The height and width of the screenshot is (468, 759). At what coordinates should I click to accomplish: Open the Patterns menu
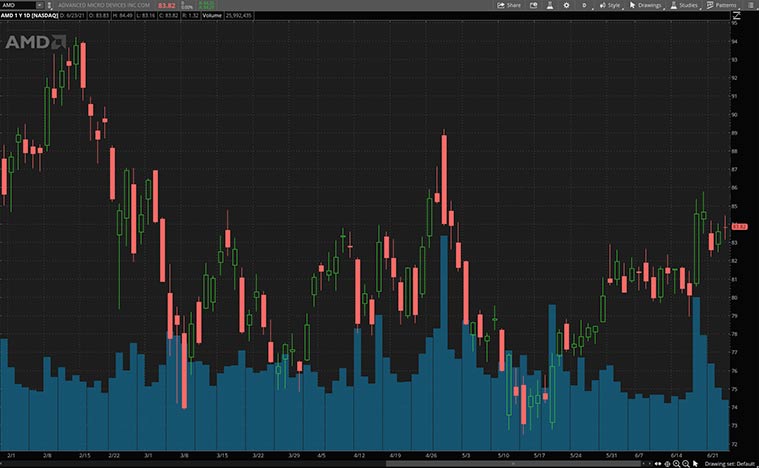[x=722, y=5]
